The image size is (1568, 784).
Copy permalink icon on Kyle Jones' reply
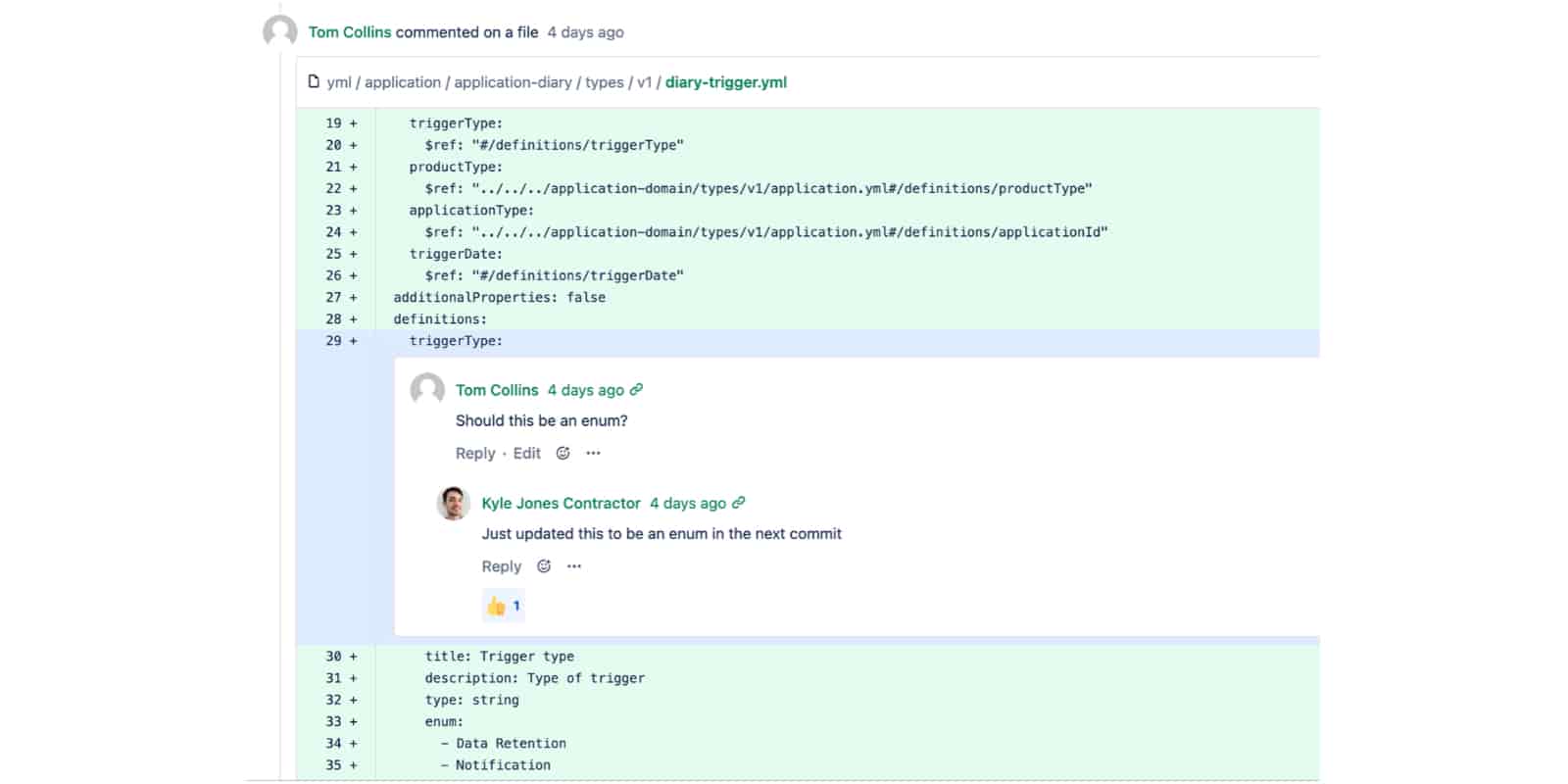tap(739, 502)
